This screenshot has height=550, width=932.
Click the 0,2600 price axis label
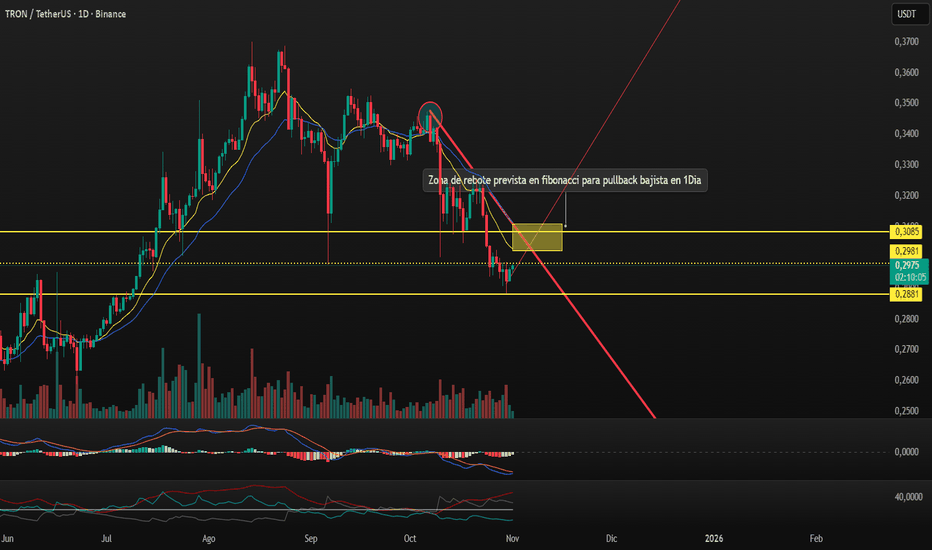tap(906, 380)
